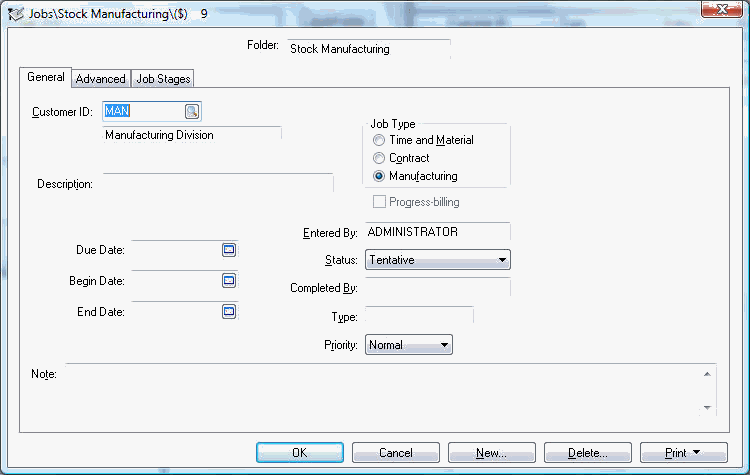The image size is (750, 475).
Task: Switch to the Advanced tab
Action: coord(100,79)
